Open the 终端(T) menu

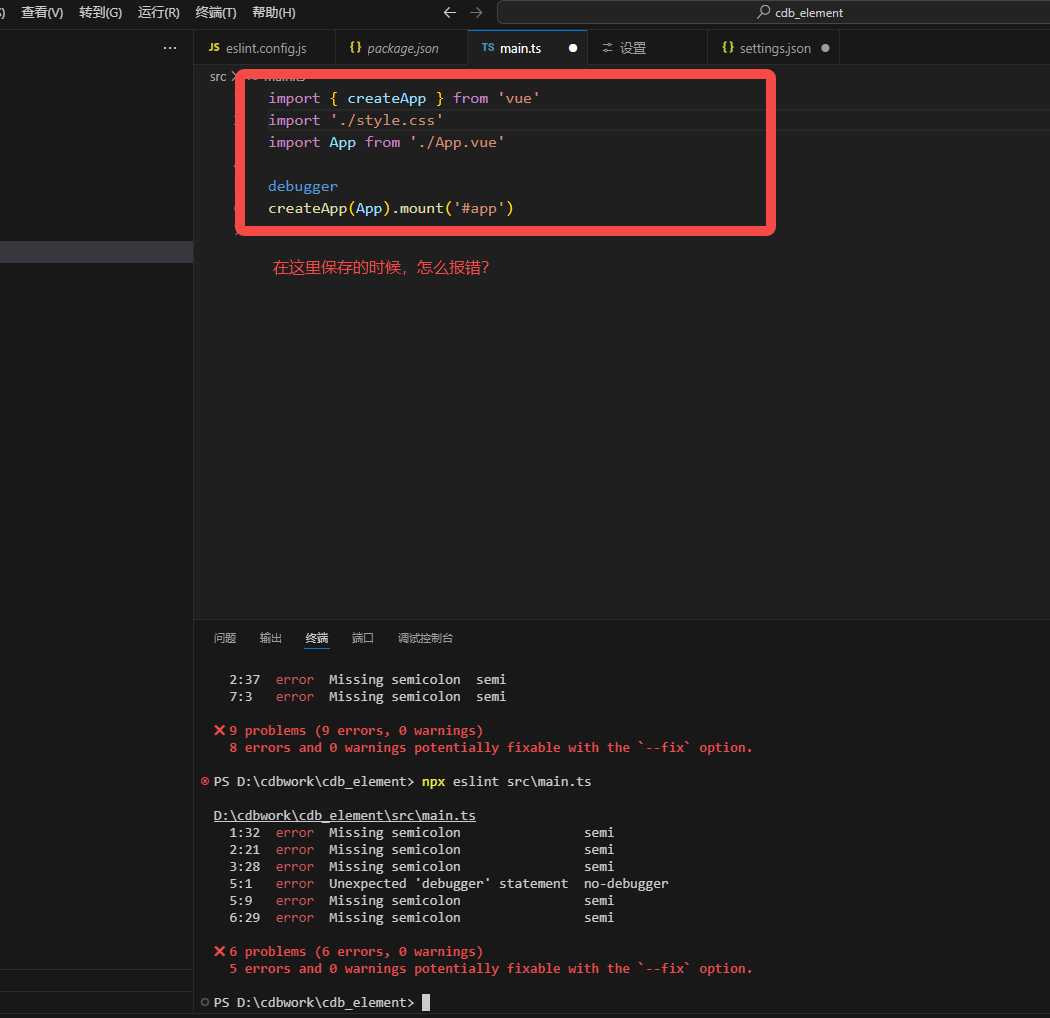216,13
